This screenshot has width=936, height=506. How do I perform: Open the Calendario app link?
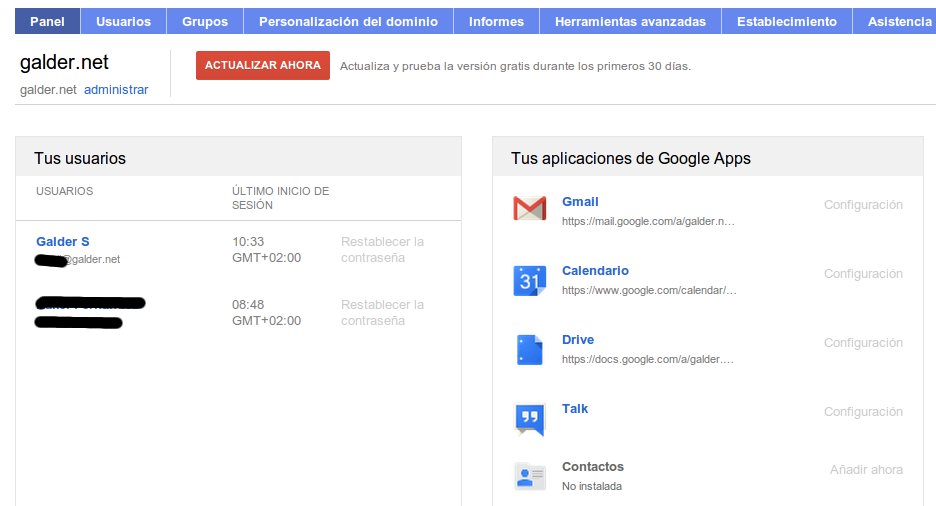[x=595, y=270]
